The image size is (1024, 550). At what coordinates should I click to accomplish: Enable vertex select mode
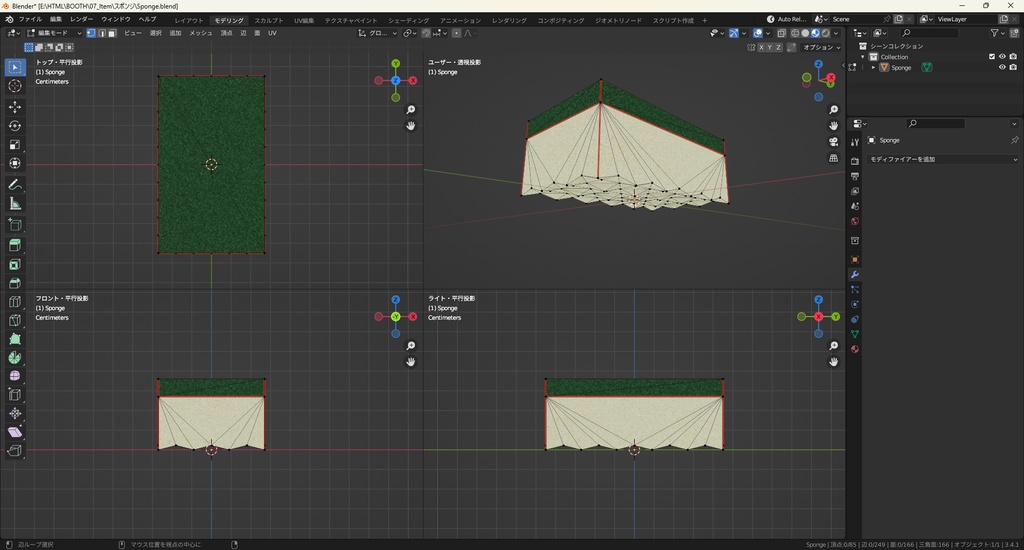(91, 33)
